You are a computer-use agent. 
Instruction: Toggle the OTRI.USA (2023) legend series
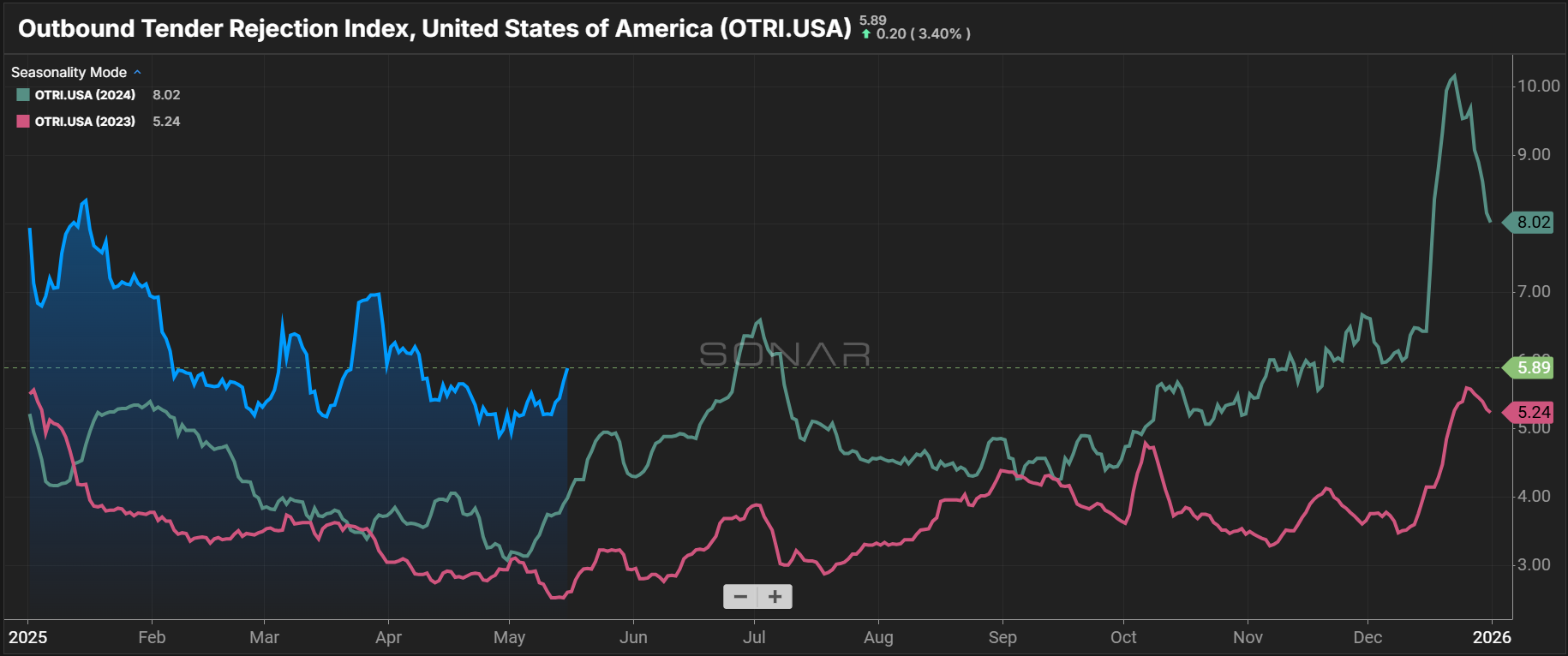pos(85,122)
